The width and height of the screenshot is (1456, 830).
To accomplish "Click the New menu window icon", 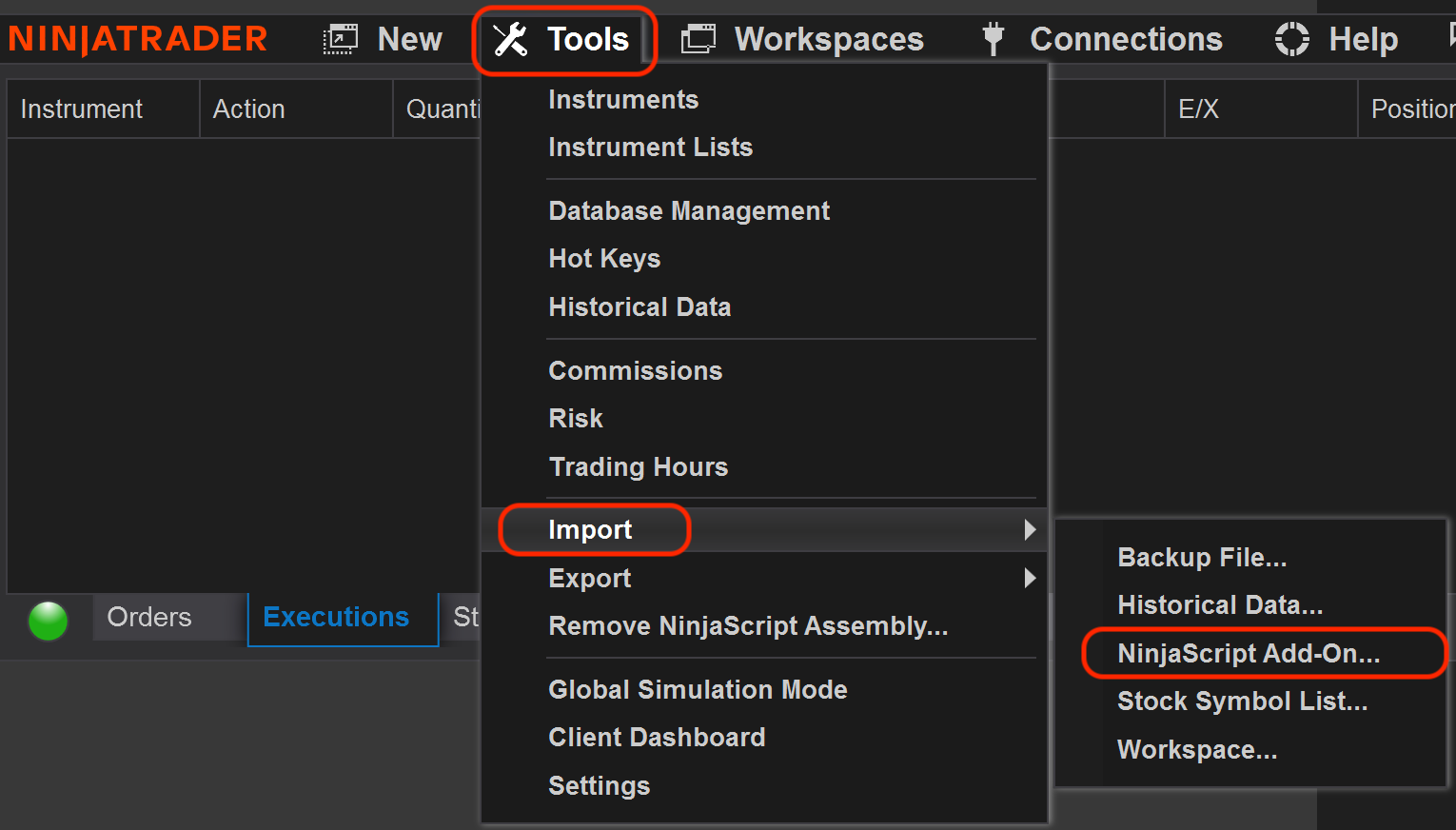I will pyautogui.click(x=340, y=39).
